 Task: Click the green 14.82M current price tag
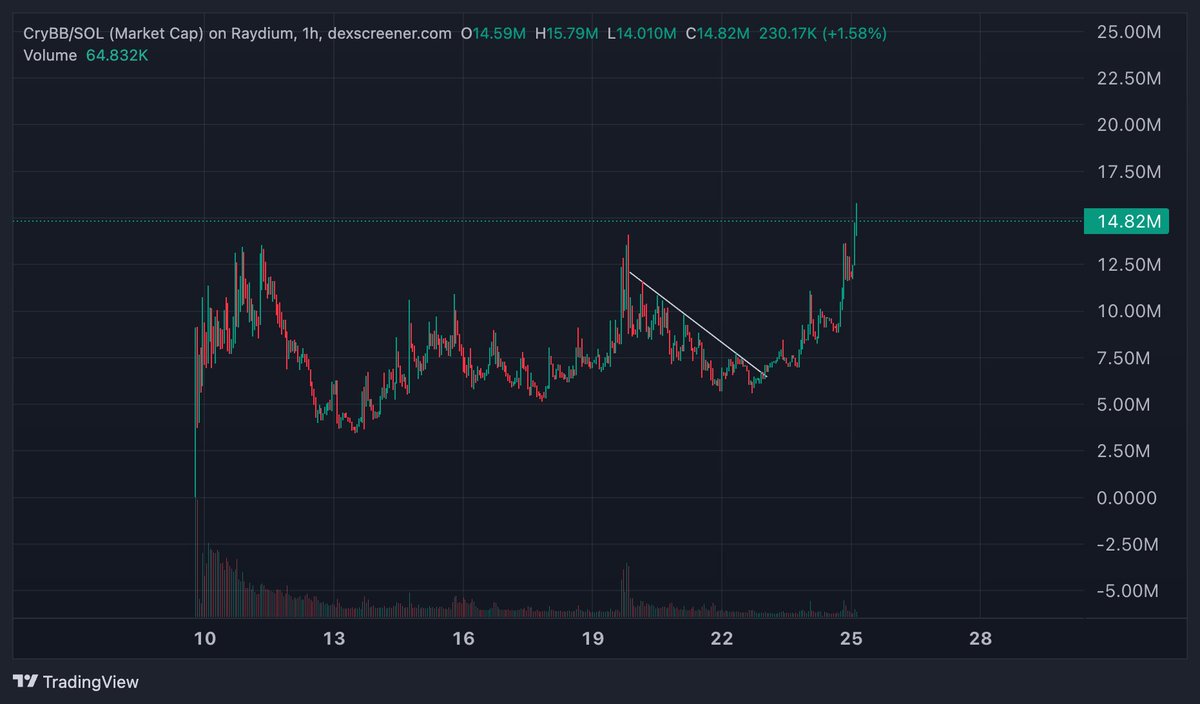point(1124,221)
